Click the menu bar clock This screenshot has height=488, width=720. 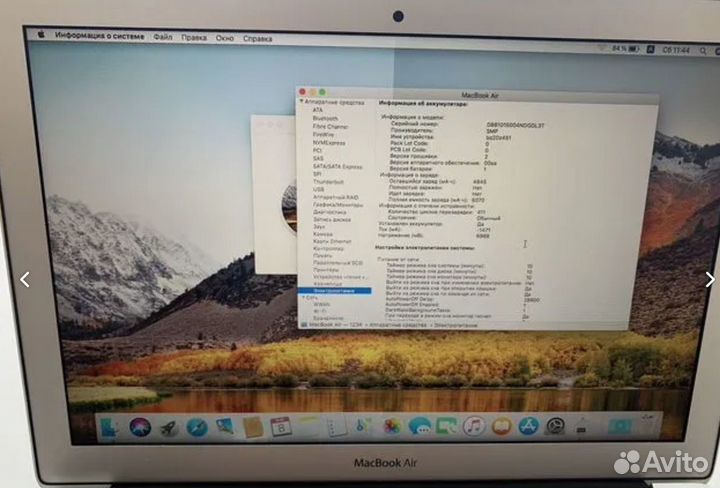coord(676,50)
